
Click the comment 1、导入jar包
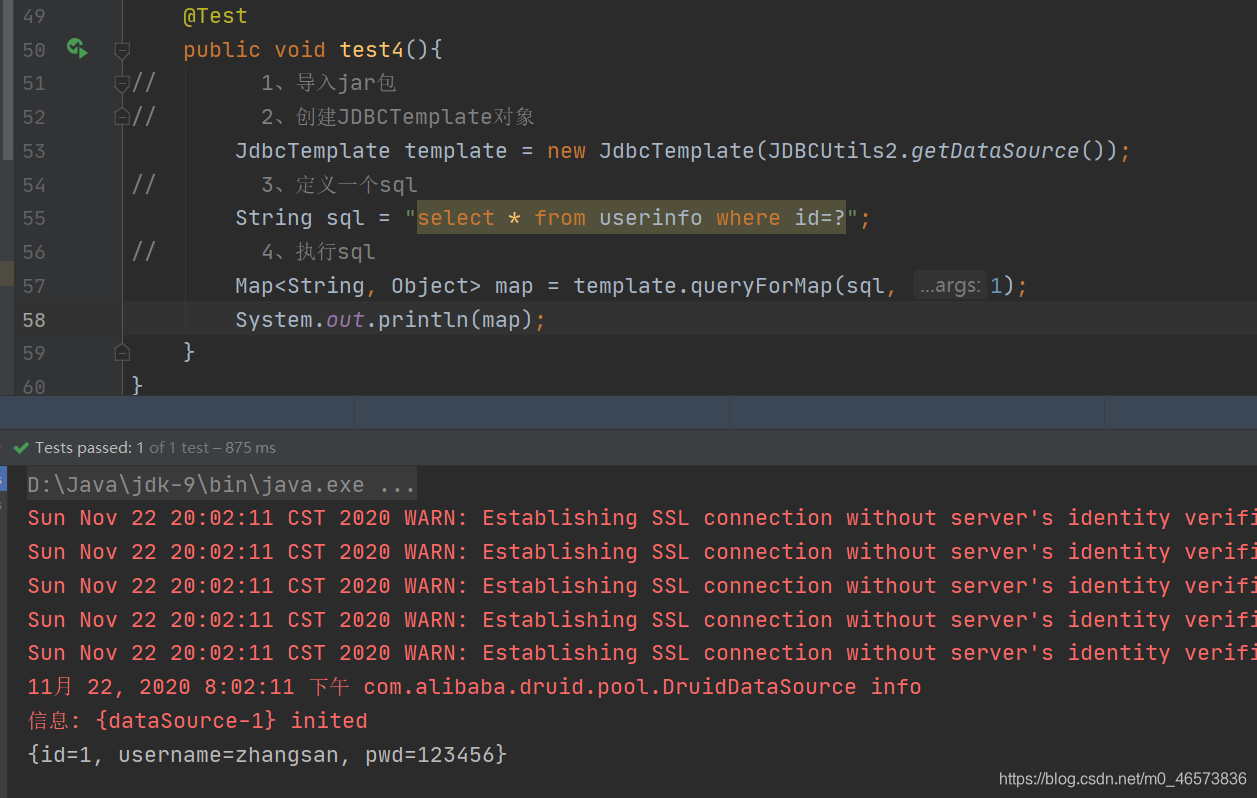[x=329, y=83]
